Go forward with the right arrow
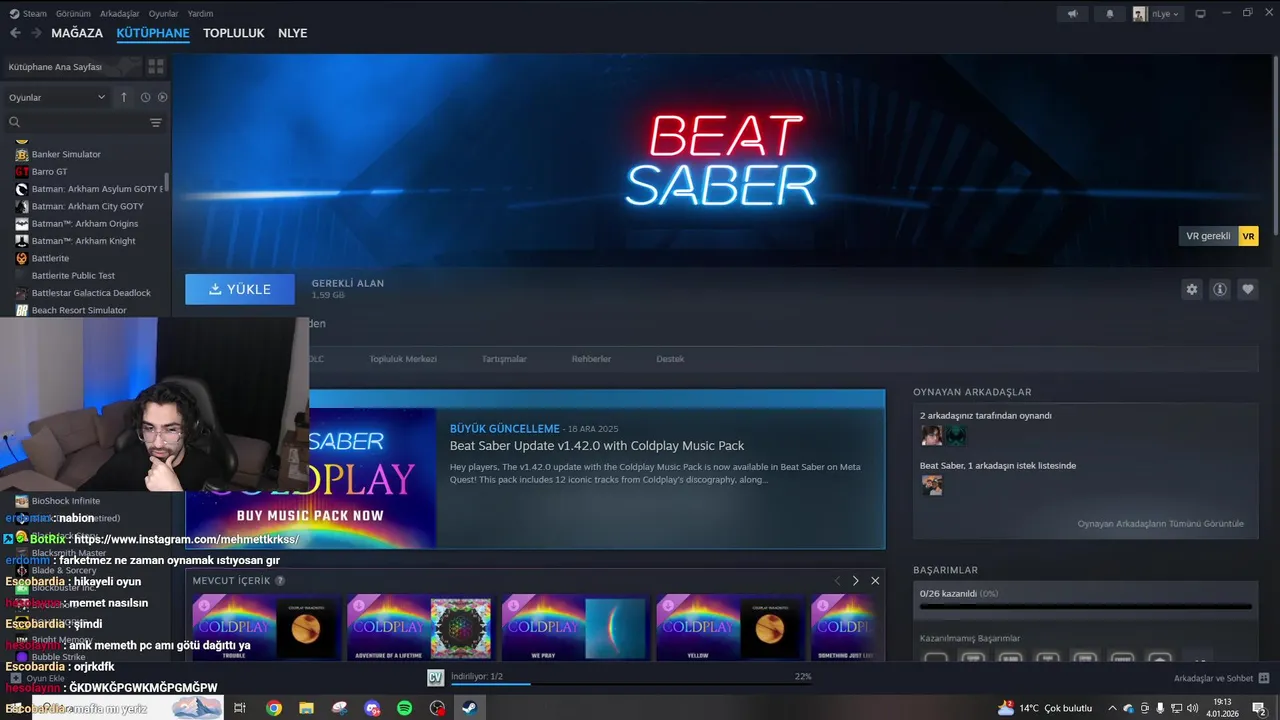This screenshot has width=1280, height=720. pos(36,33)
